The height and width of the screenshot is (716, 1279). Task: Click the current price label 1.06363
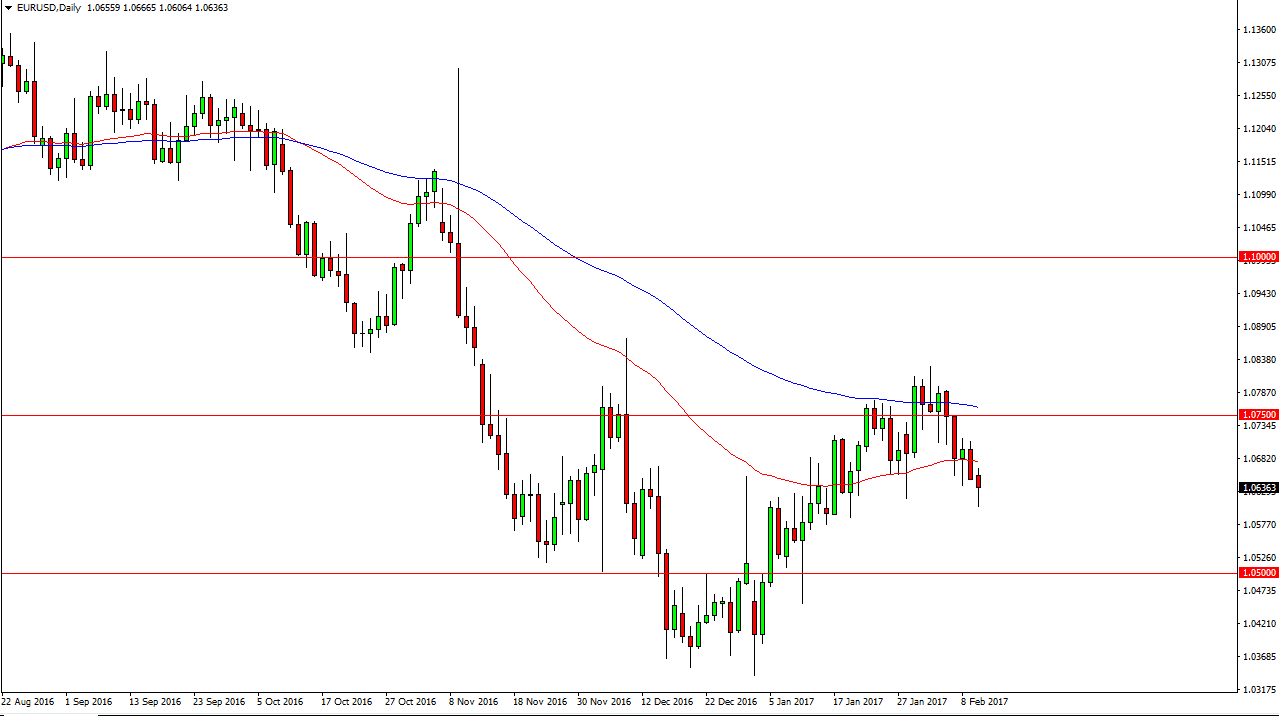click(x=1259, y=488)
